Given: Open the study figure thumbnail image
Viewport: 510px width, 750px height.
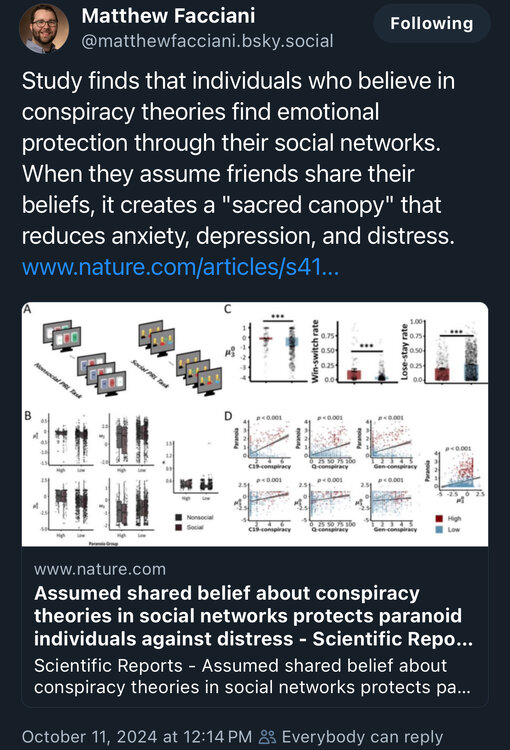Looking at the screenshot, I should pyautogui.click(x=255, y=424).
